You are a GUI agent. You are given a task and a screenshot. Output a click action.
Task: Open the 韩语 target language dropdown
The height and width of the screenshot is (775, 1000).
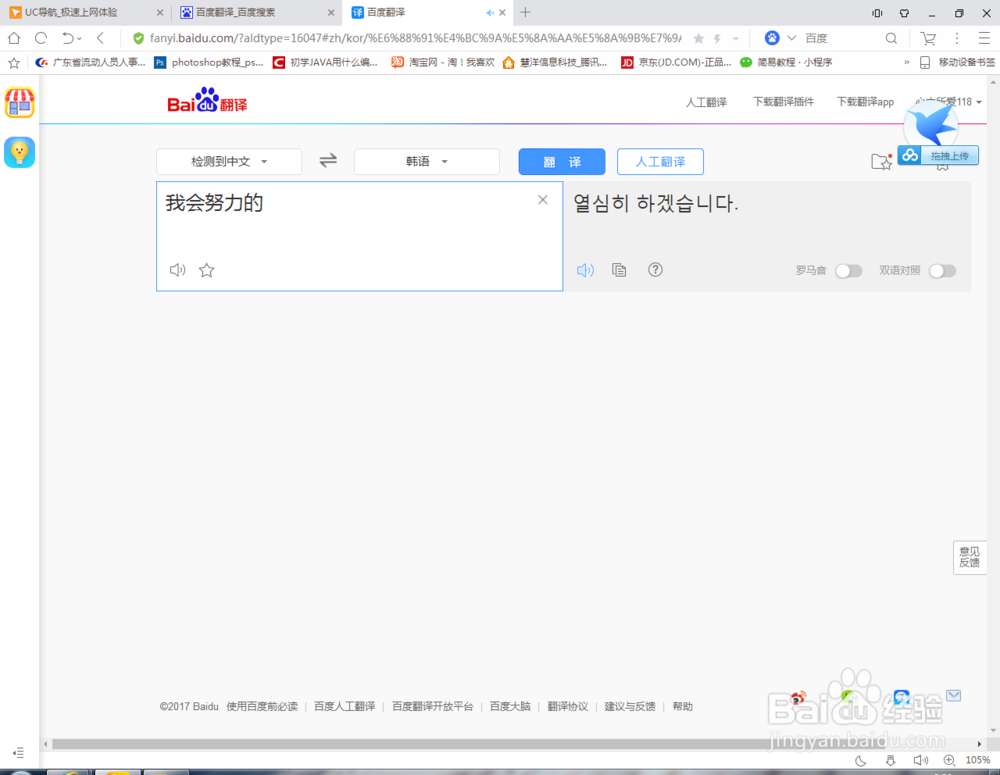(427, 160)
